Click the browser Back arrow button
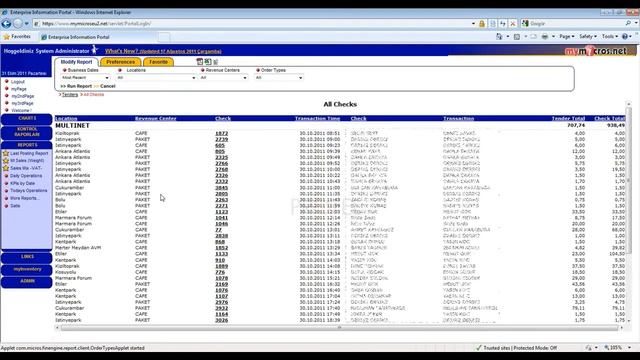Screen dimensions: 640x360 [6, 24]
